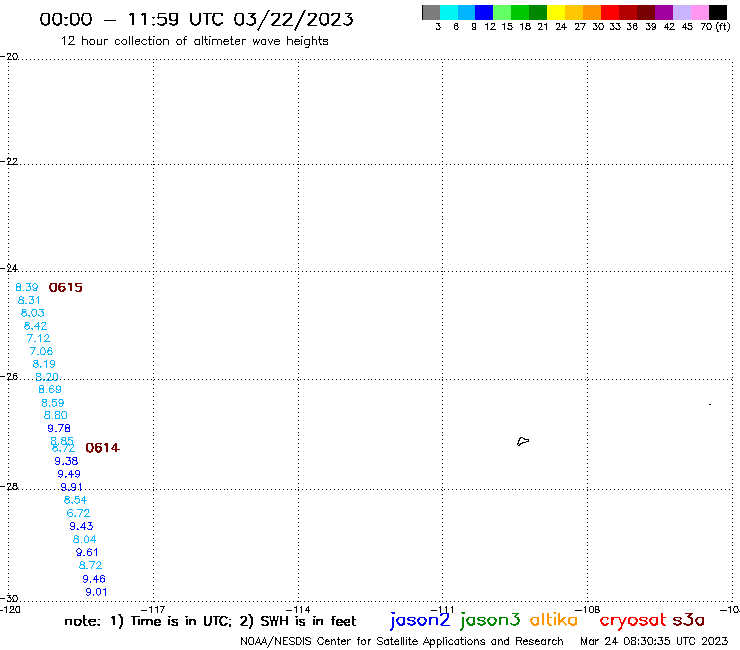The image size is (740, 650).
Task: Select the 8.03 altimeter reading
Action: pyautogui.click(x=33, y=313)
